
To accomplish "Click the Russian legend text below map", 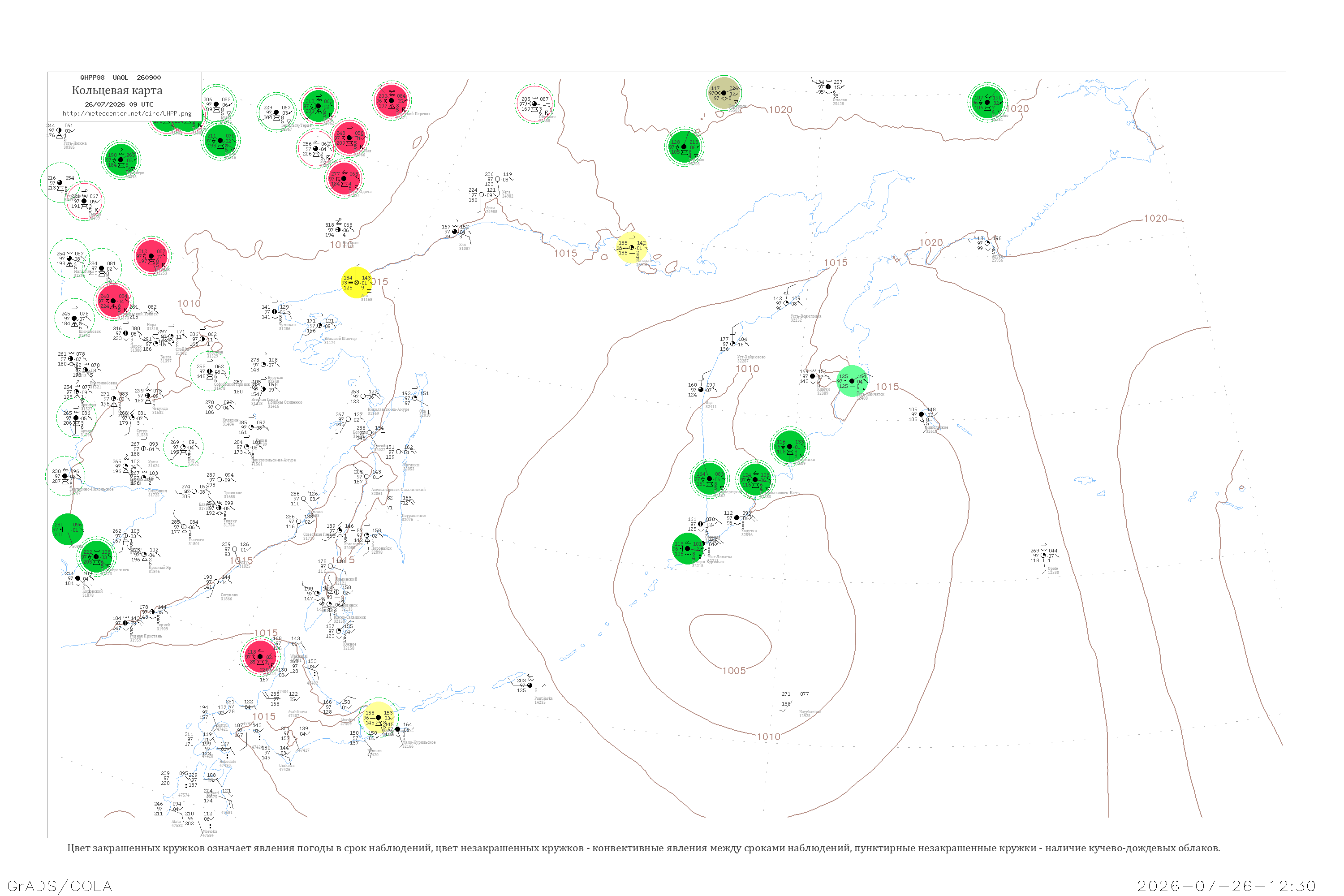I will tap(644, 848).
